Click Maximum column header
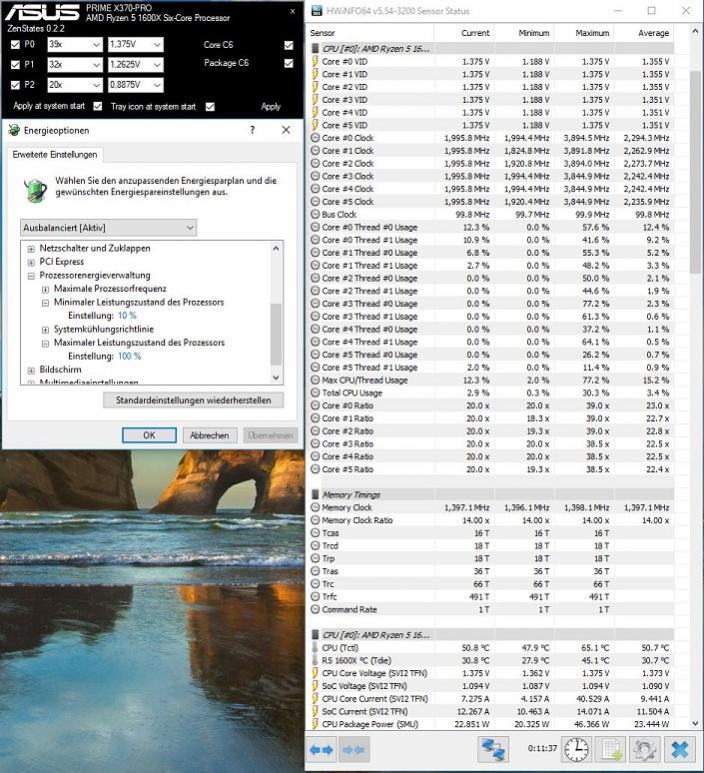 pos(584,33)
